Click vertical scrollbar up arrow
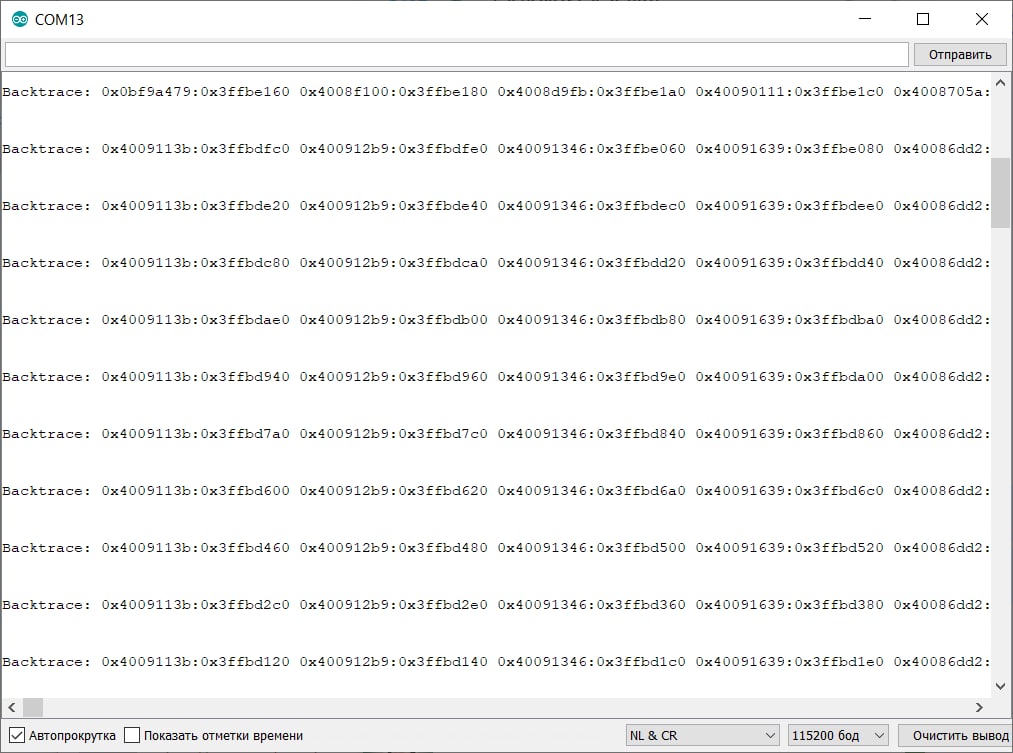The width and height of the screenshot is (1013, 753). click(x=1000, y=83)
